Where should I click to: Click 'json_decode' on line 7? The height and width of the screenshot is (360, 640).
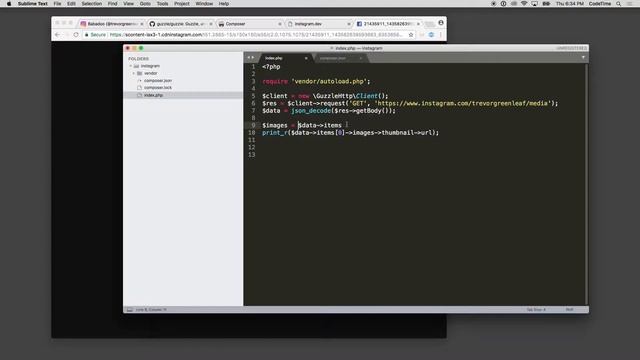[311, 111]
